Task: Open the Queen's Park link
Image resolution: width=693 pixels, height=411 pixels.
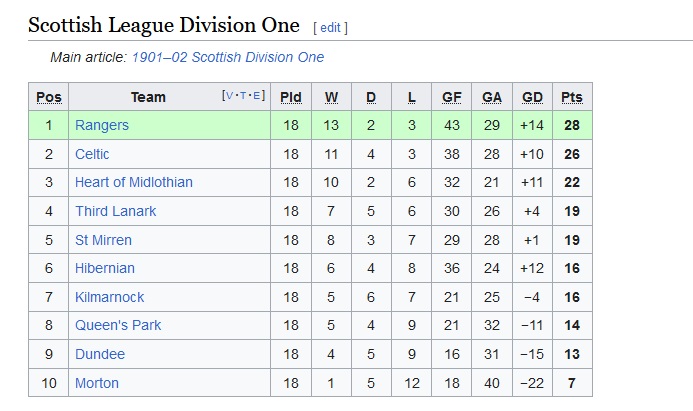Action: pyautogui.click(x=118, y=325)
